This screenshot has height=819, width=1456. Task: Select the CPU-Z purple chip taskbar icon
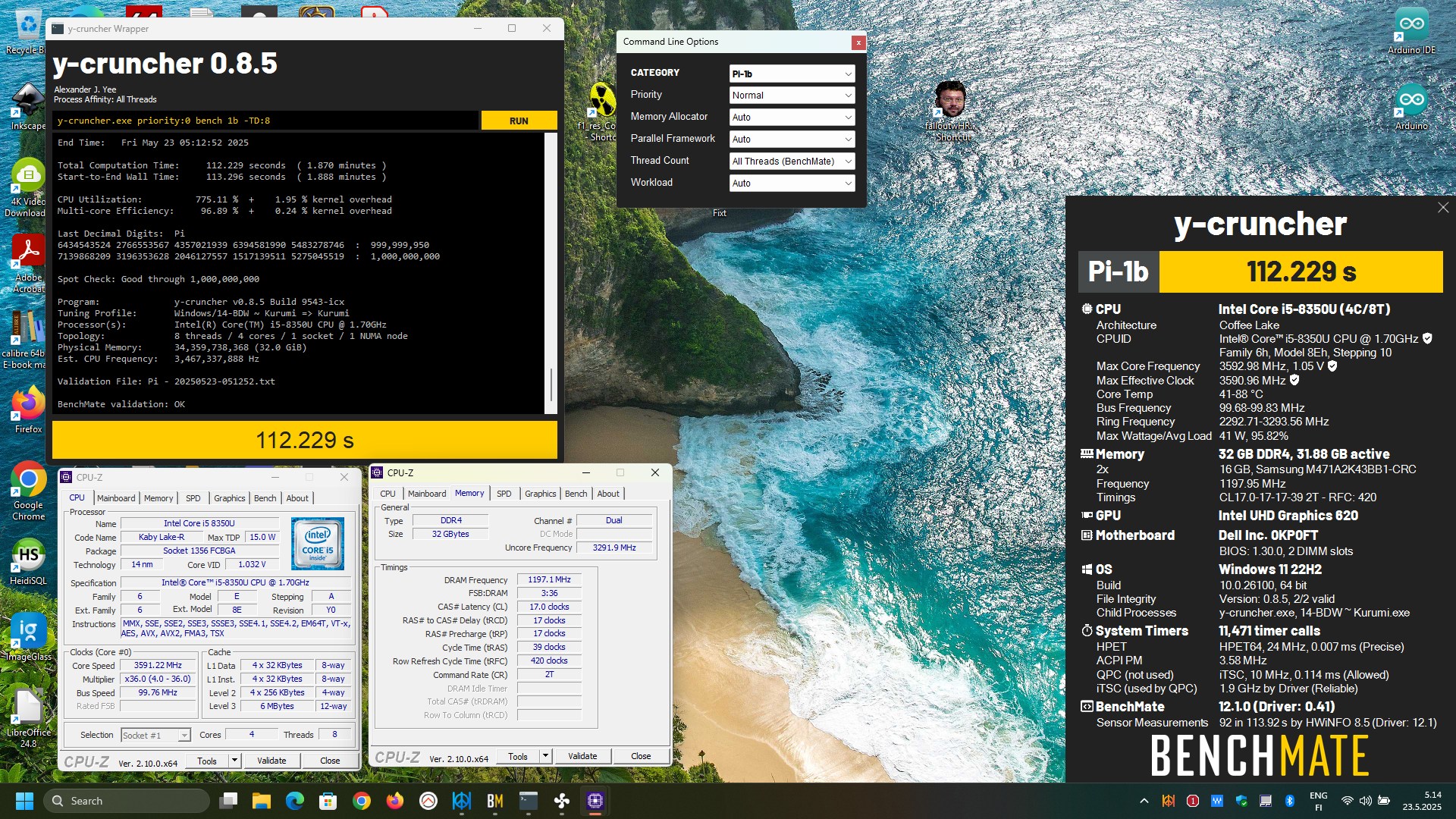[595, 801]
